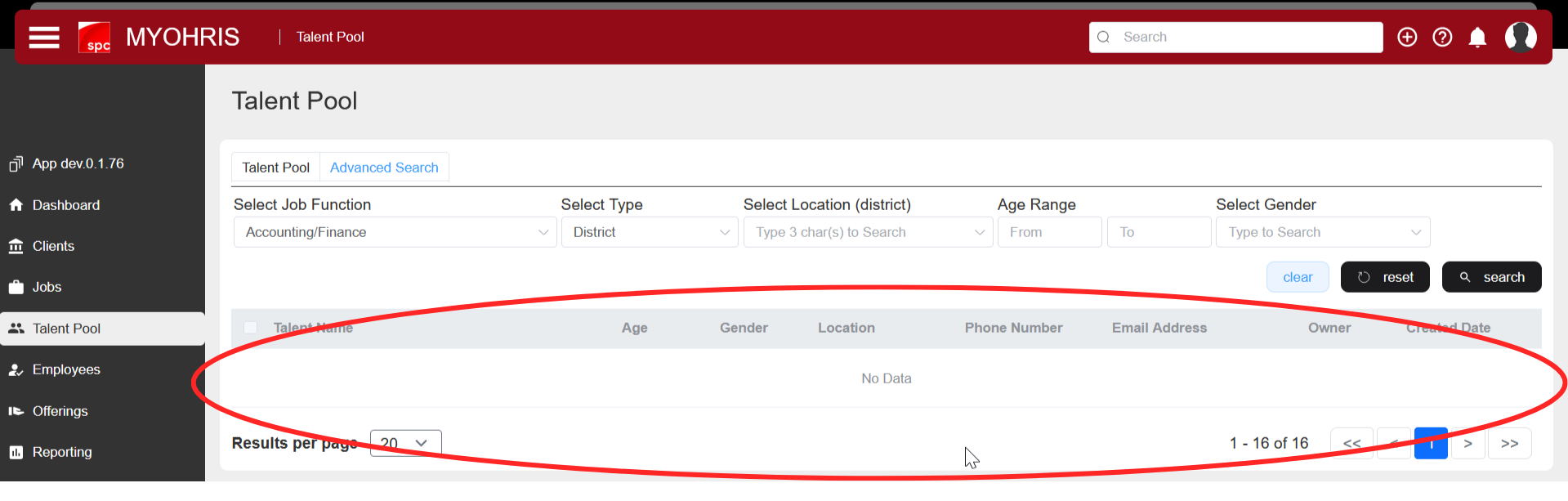Open Clients from the sidebar
1568x501 pixels.
tap(53, 246)
